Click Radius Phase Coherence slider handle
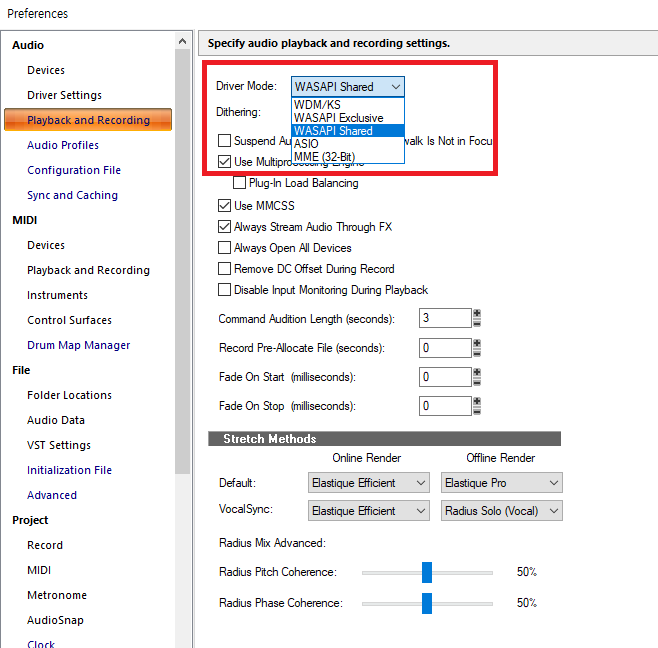The width and height of the screenshot is (658, 648). (x=427, y=603)
